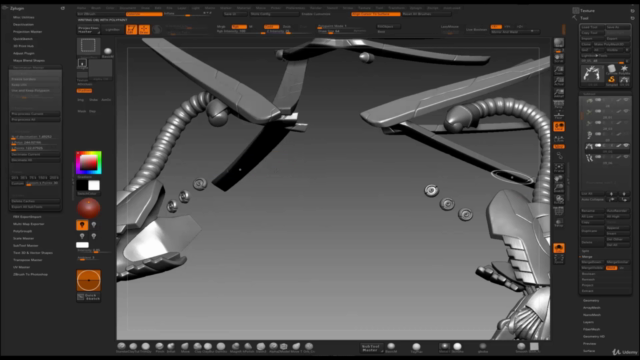Click the Frame icon on right shelf
Image resolution: width=640 pixels, height=360 pixels.
[559, 168]
